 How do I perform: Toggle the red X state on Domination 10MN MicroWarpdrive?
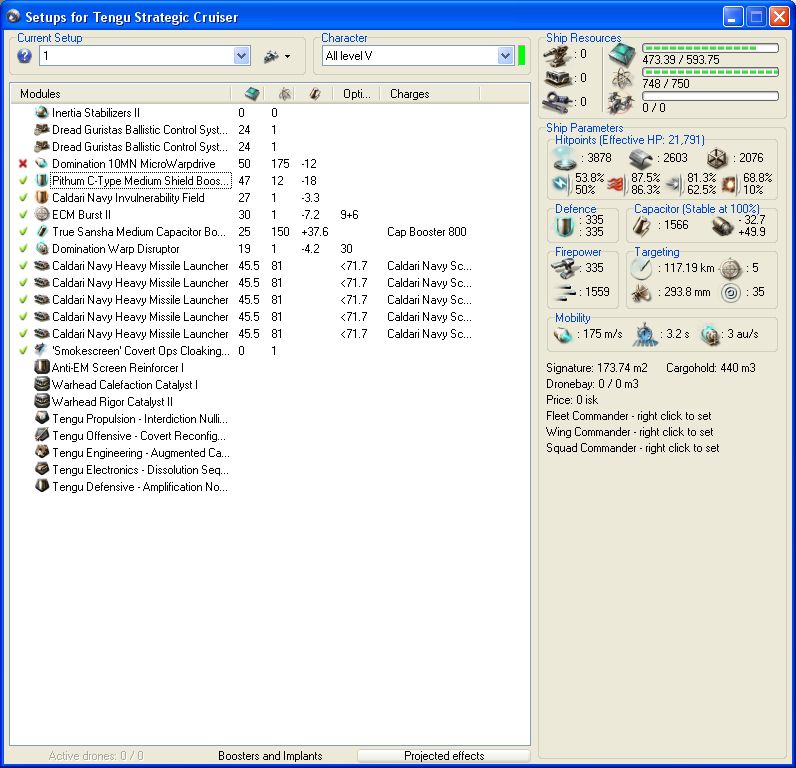[23, 163]
